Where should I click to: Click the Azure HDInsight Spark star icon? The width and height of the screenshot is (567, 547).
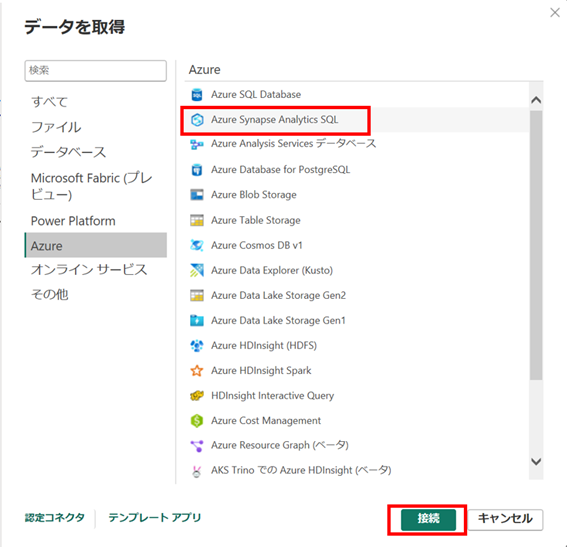(x=197, y=371)
